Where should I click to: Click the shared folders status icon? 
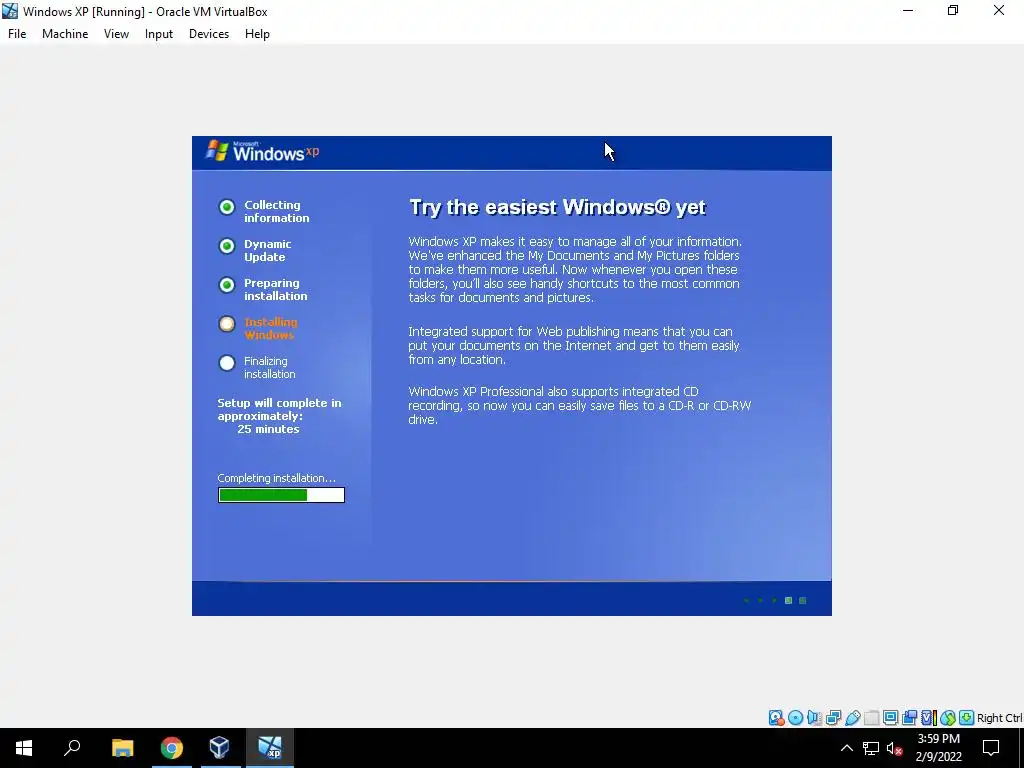click(871, 718)
